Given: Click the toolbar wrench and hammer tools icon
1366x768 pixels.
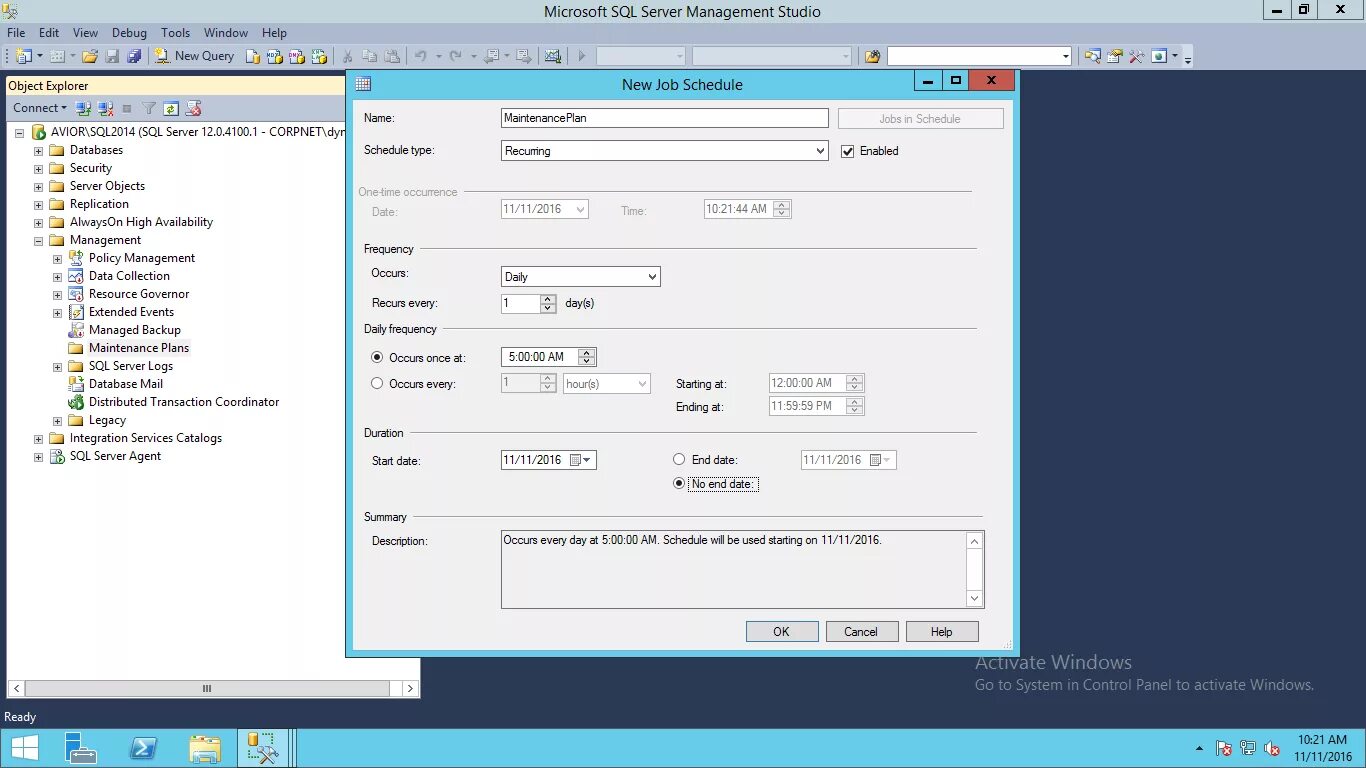Looking at the screenshot, I should pyautogui.click(x=1137, y=56).
